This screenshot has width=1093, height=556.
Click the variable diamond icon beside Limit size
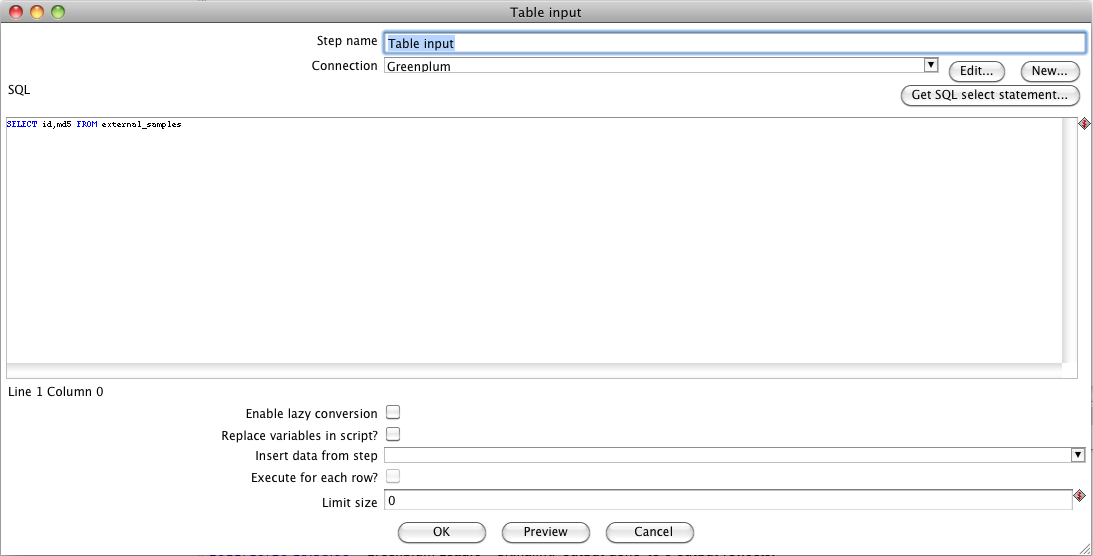point(1079,496)
